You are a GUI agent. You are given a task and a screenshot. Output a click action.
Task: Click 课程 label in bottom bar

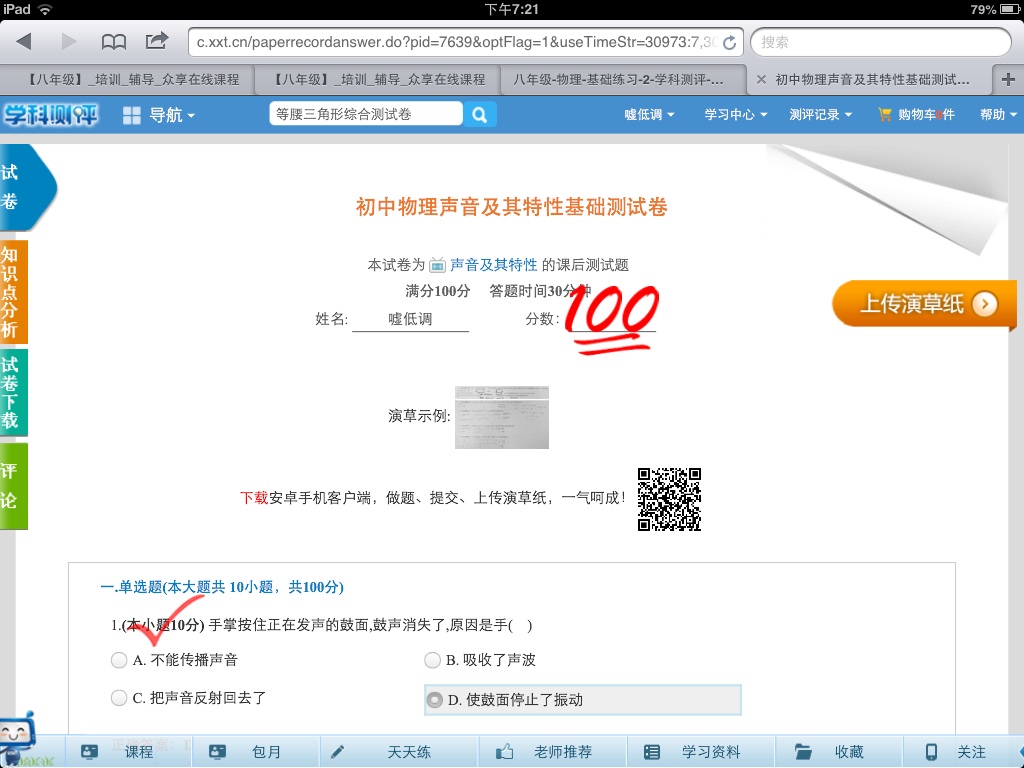tap(138, 752)
